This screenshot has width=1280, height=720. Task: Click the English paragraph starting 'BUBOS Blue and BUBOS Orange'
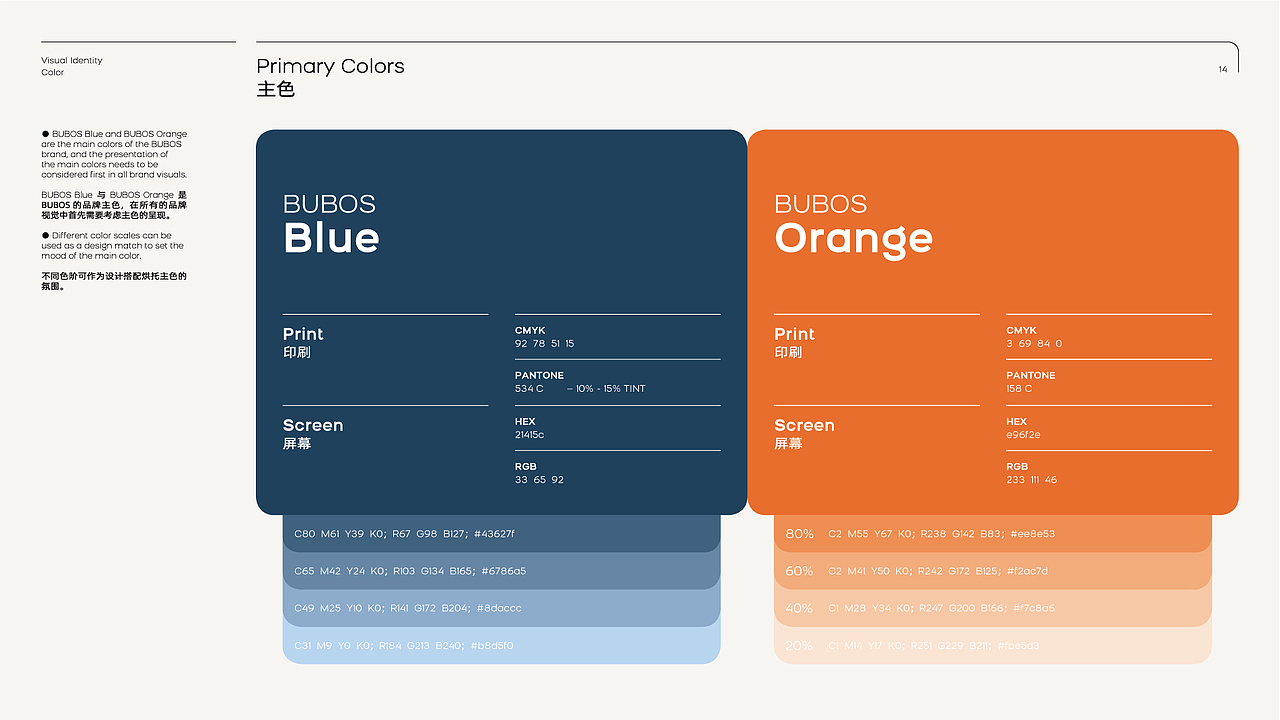click(114, 154)
